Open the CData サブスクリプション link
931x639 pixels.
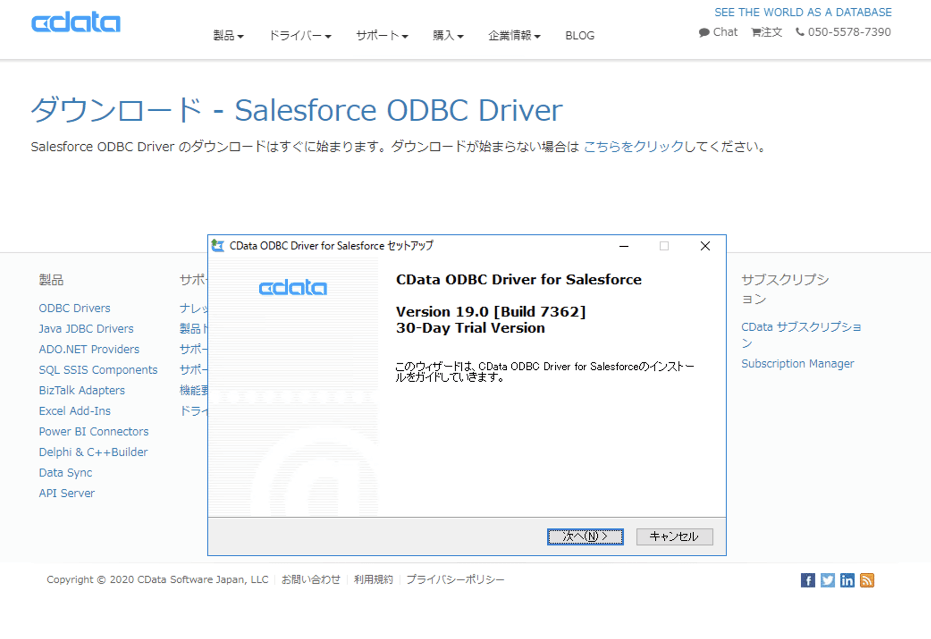pyautogui.click(x=801, y=335)
